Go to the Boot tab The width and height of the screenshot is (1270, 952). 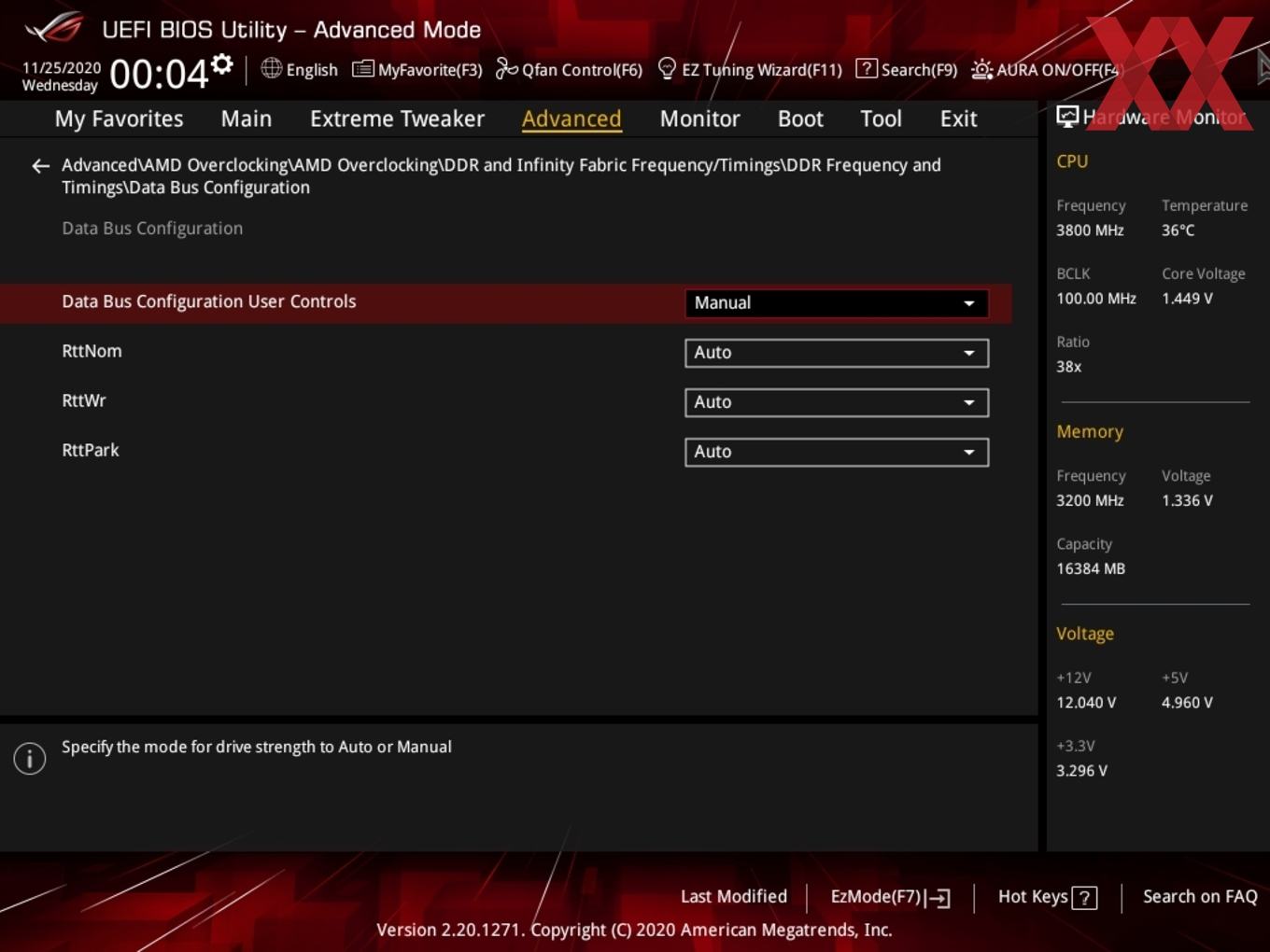[x=800, y=119]
